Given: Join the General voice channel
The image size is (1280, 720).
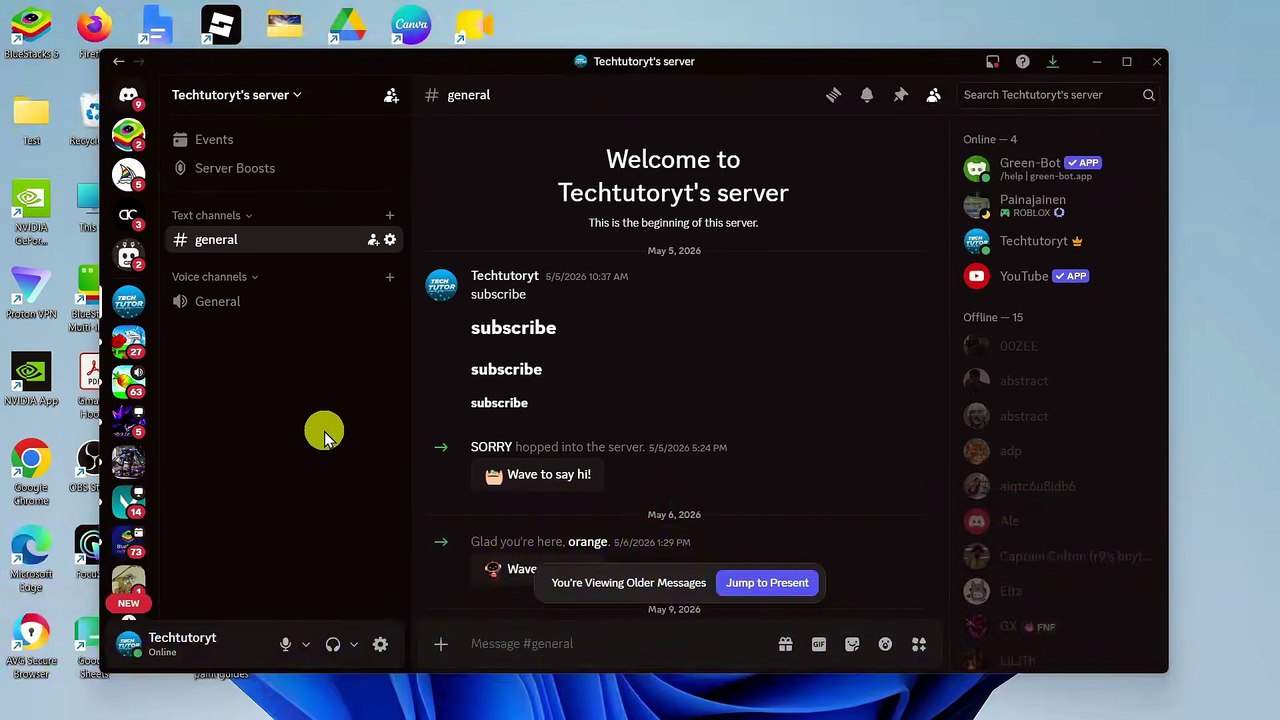Looking at the screenshot, I should (x=285, y=302).
